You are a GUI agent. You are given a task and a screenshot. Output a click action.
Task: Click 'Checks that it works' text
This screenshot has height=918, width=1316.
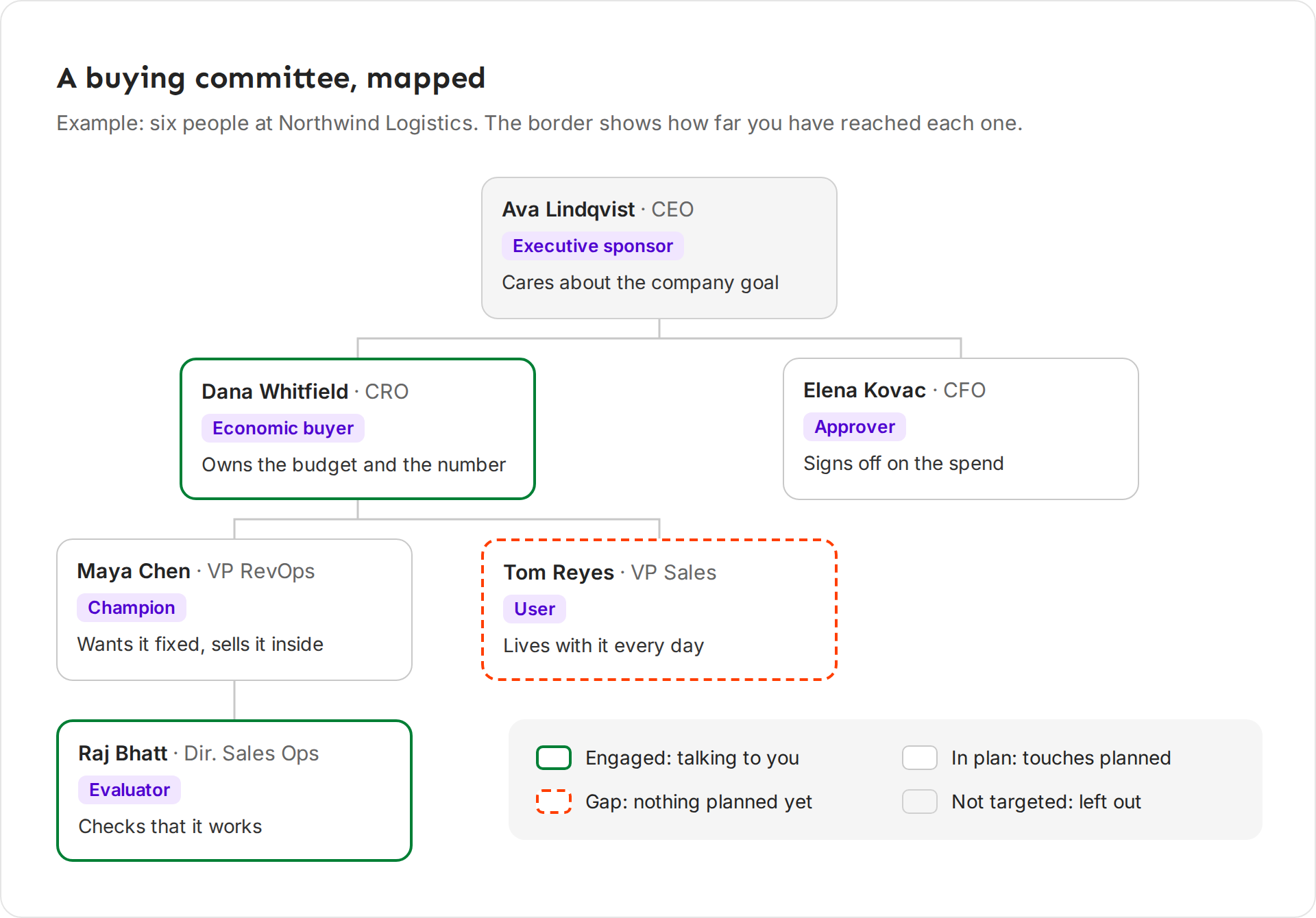click(170, 826)
